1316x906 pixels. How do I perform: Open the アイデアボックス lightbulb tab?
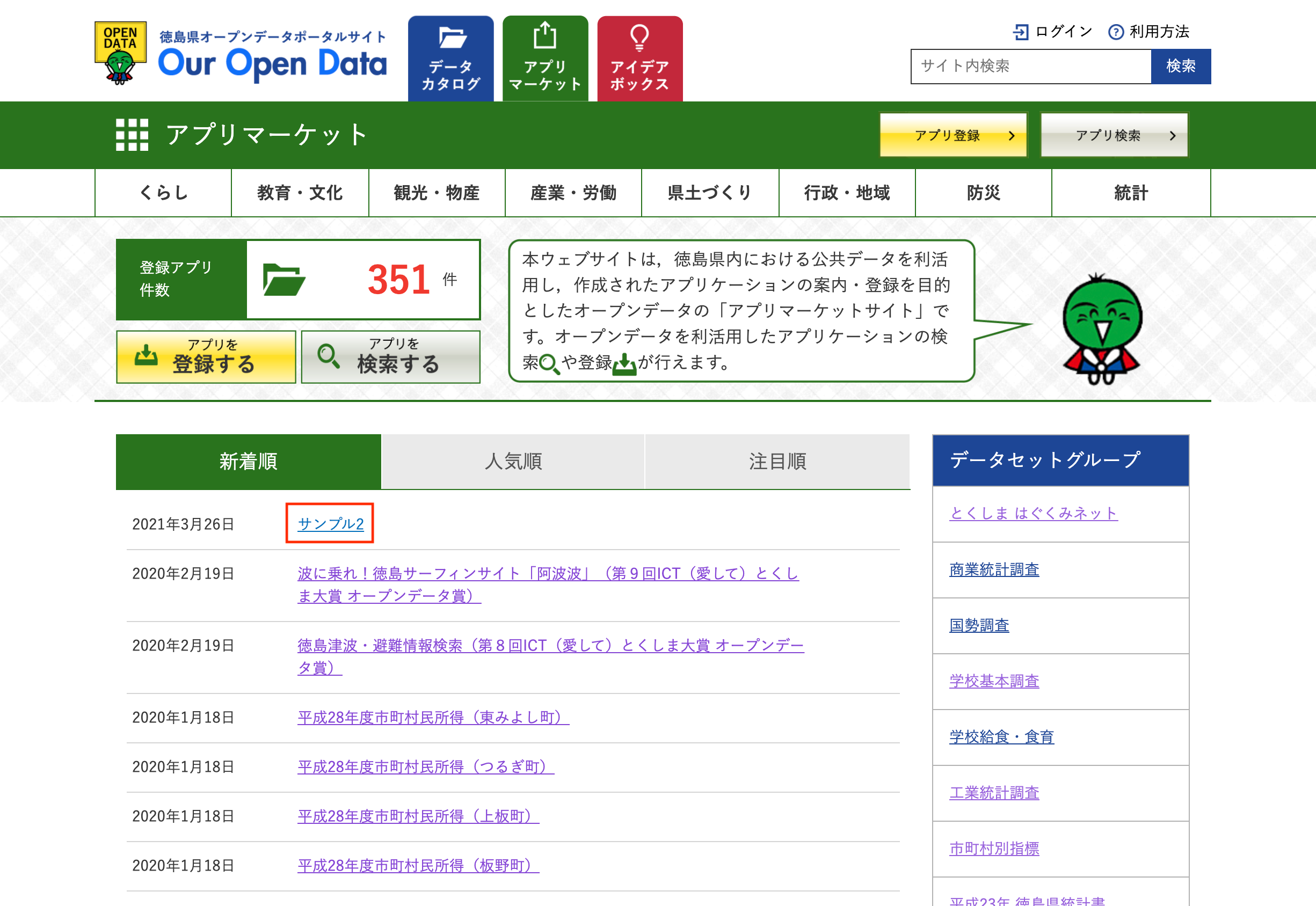click(640, 59)
